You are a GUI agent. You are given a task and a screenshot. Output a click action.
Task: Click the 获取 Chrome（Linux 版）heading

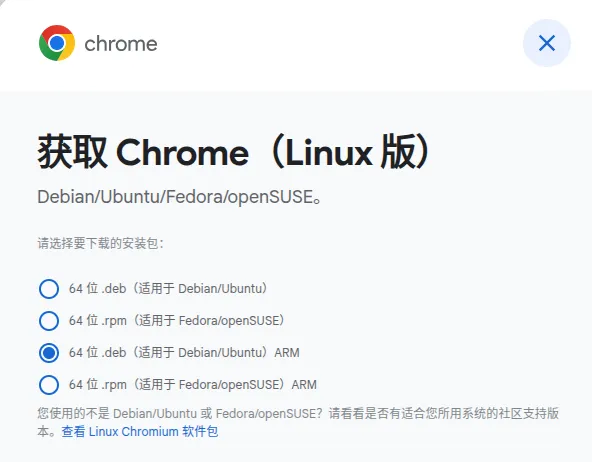pos(234,152)
